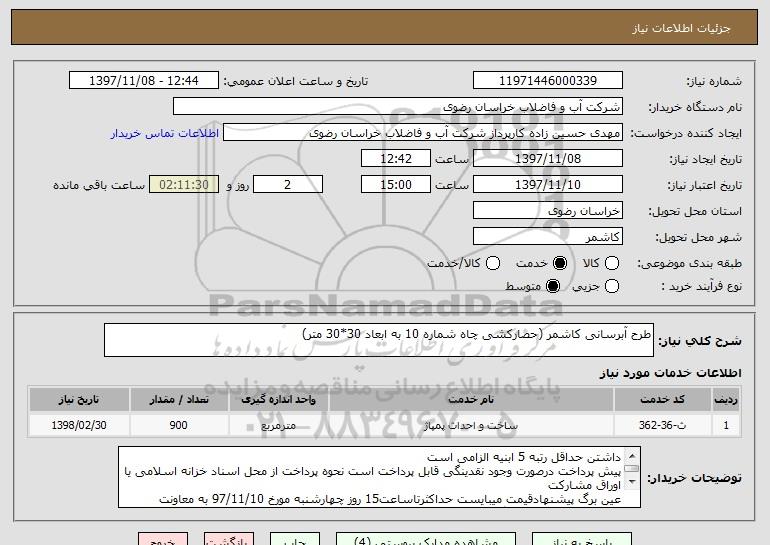770x545 pixels.
Task: Click need date cell 1398/02/30
Action: 79,425
